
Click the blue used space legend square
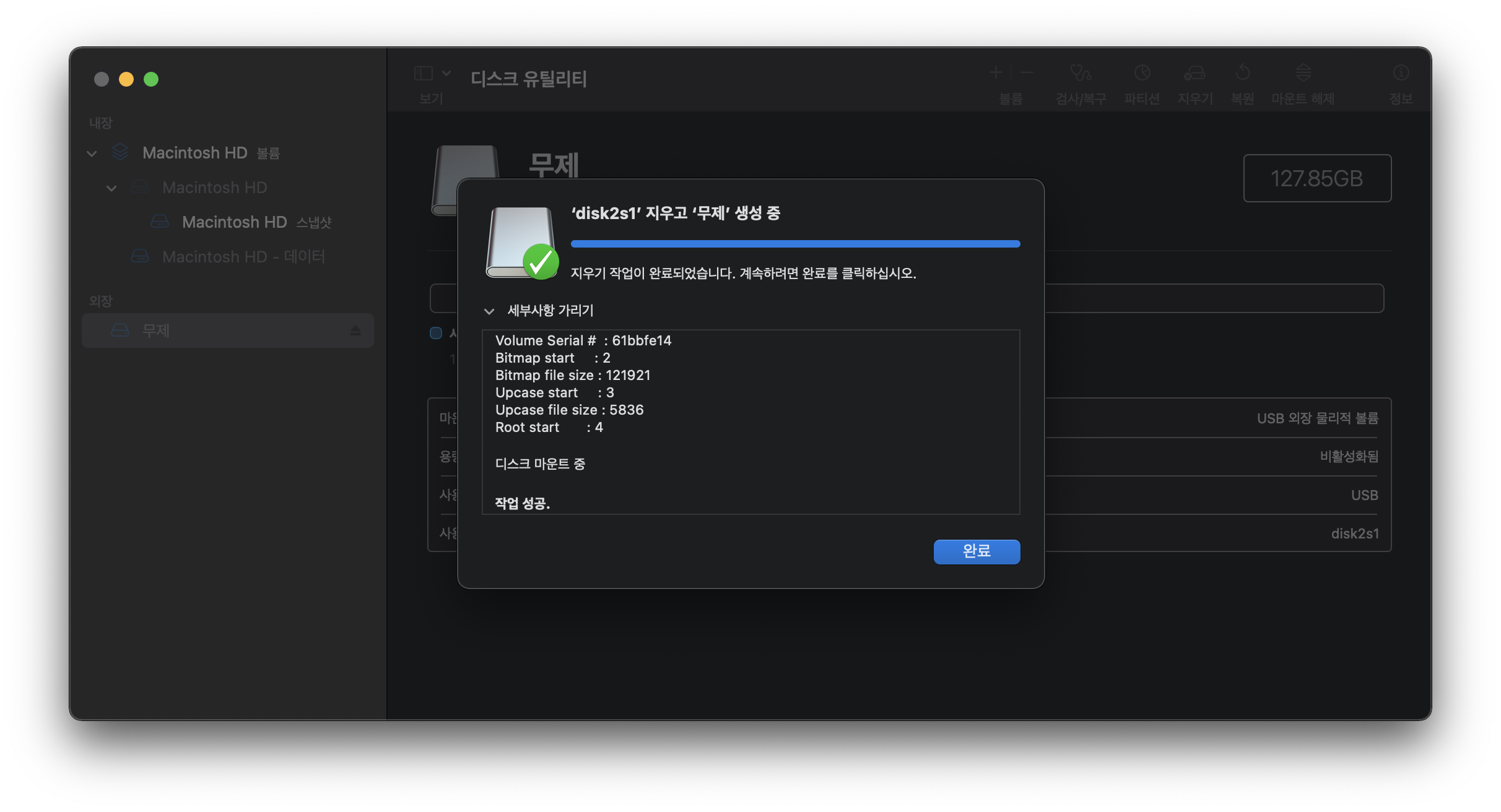pyautogui.click(x=436, y=333)
